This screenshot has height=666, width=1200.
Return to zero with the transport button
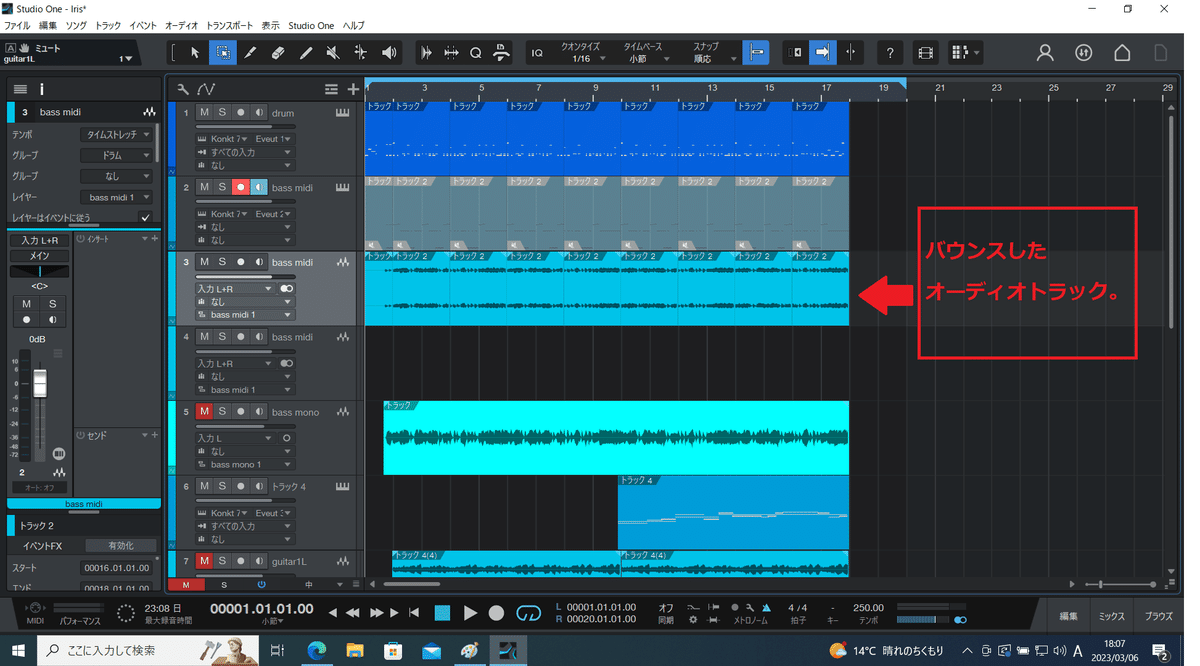click(x=414, y=613)
